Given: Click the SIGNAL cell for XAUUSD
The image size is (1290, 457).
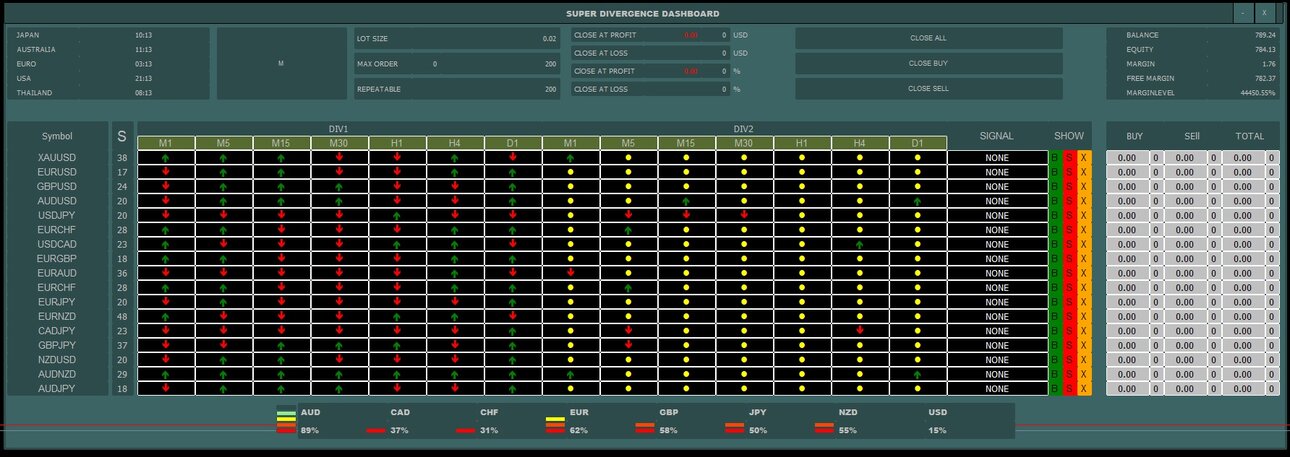Looking at the screenshot, I should 997,158.
